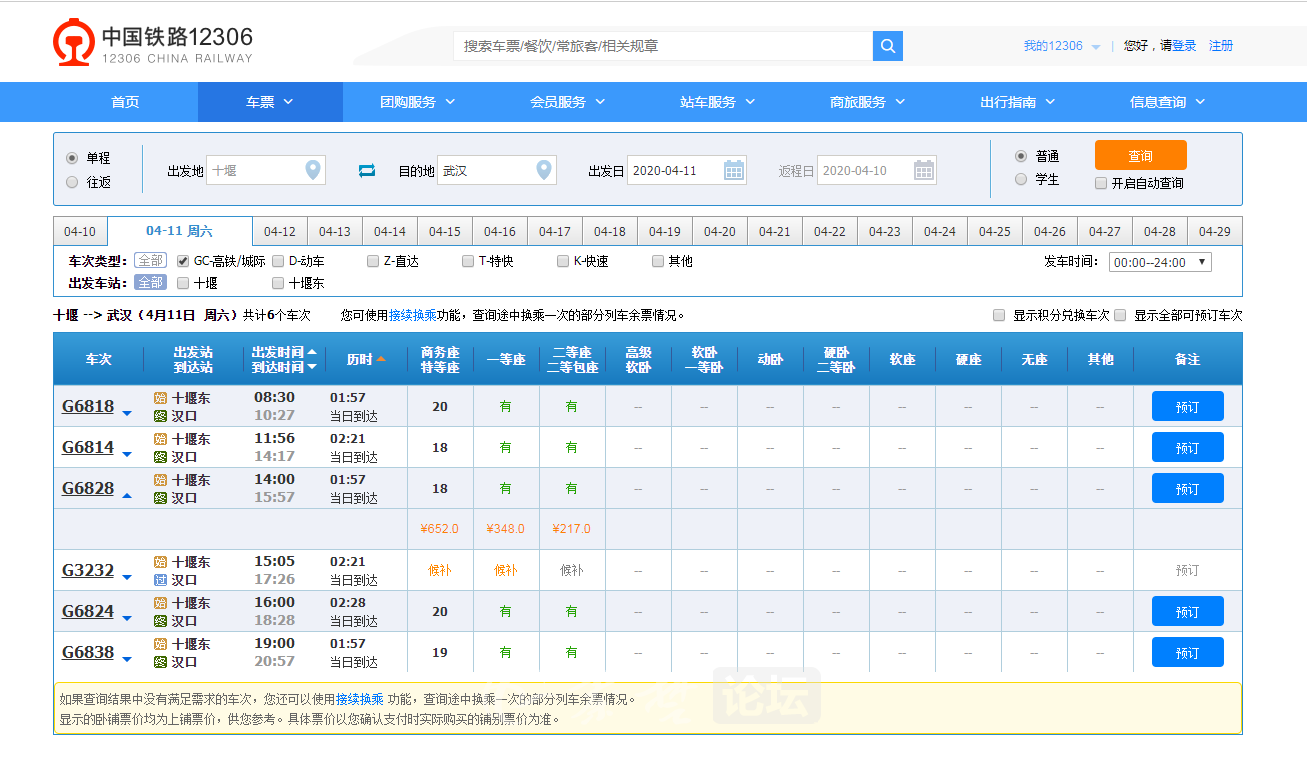Open calendar icon for departure date
The width and height of the screenshot is (1307, 765).
(x=734, y=170)
